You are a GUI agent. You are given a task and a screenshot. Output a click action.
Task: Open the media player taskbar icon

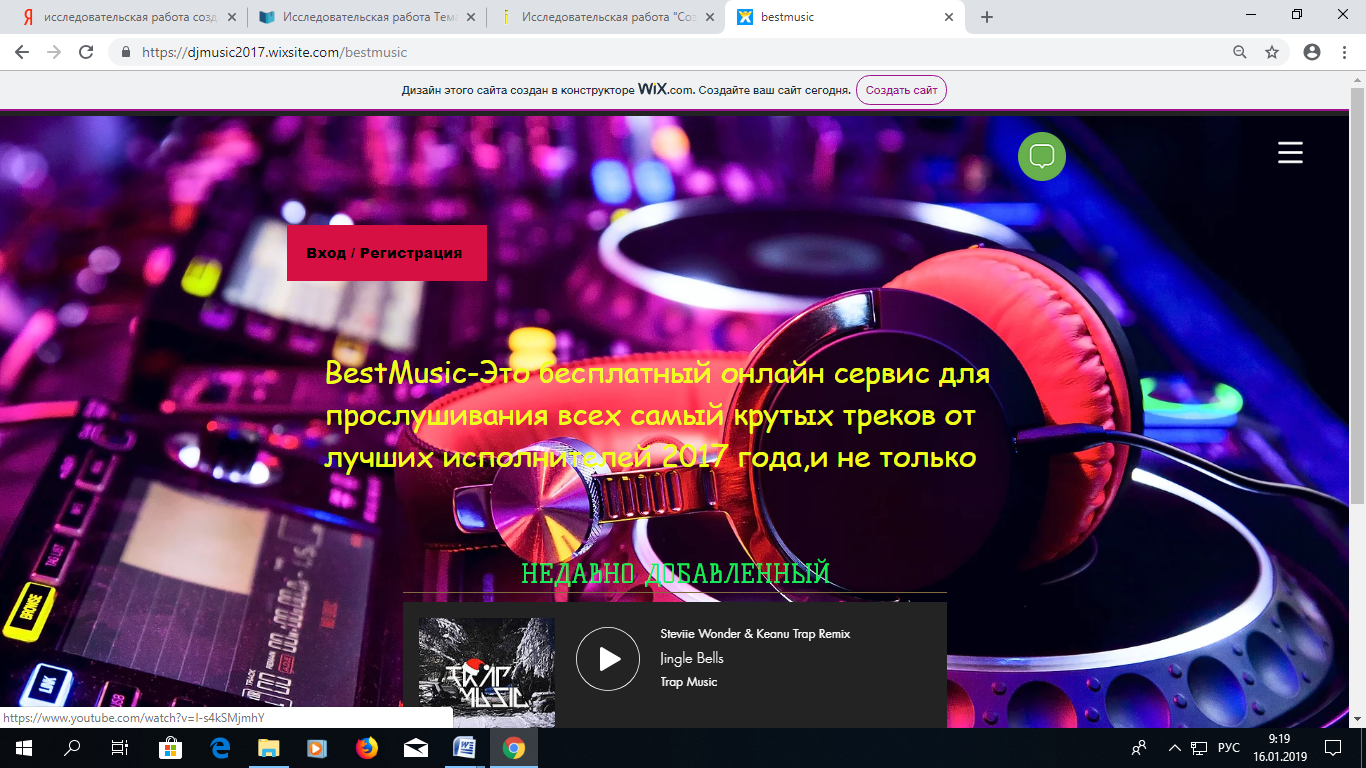click(317, 748)
